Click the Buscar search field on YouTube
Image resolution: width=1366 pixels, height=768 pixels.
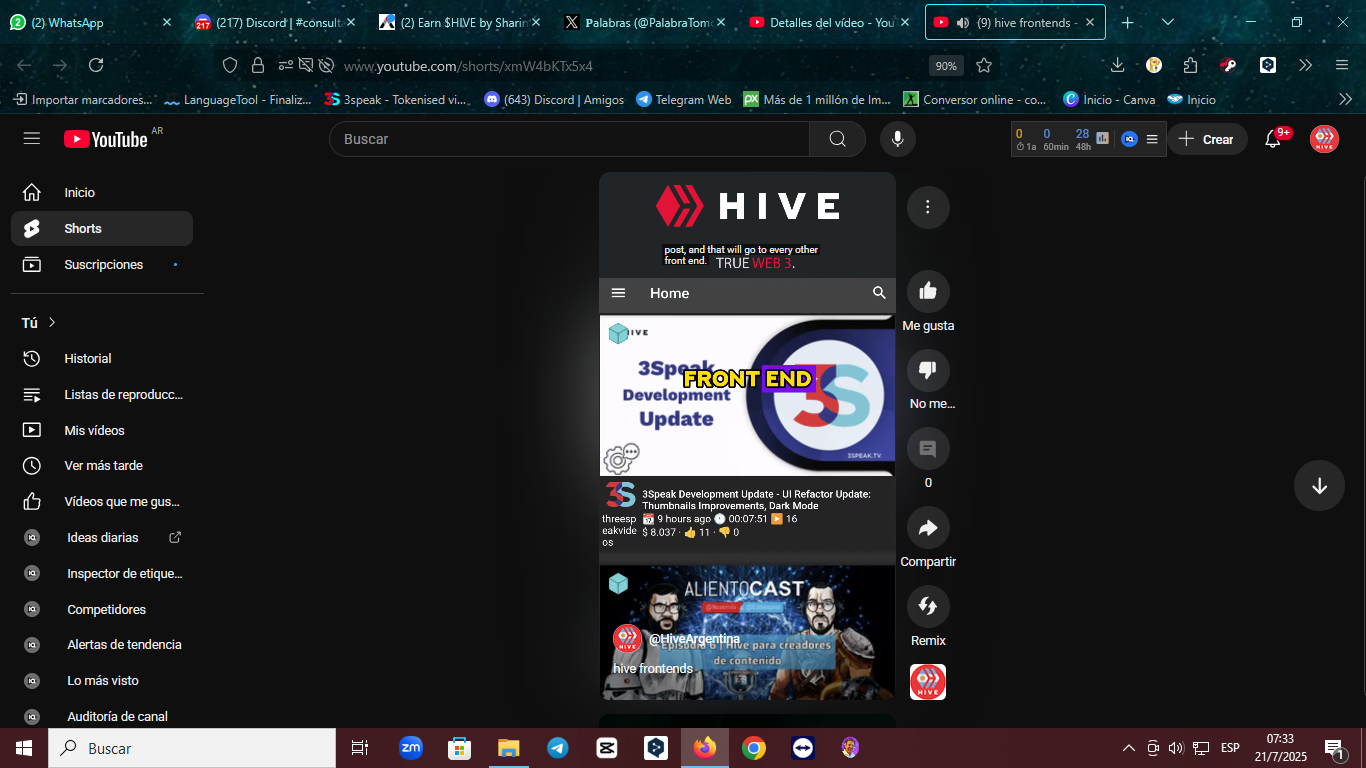click(x=569, y=139)
